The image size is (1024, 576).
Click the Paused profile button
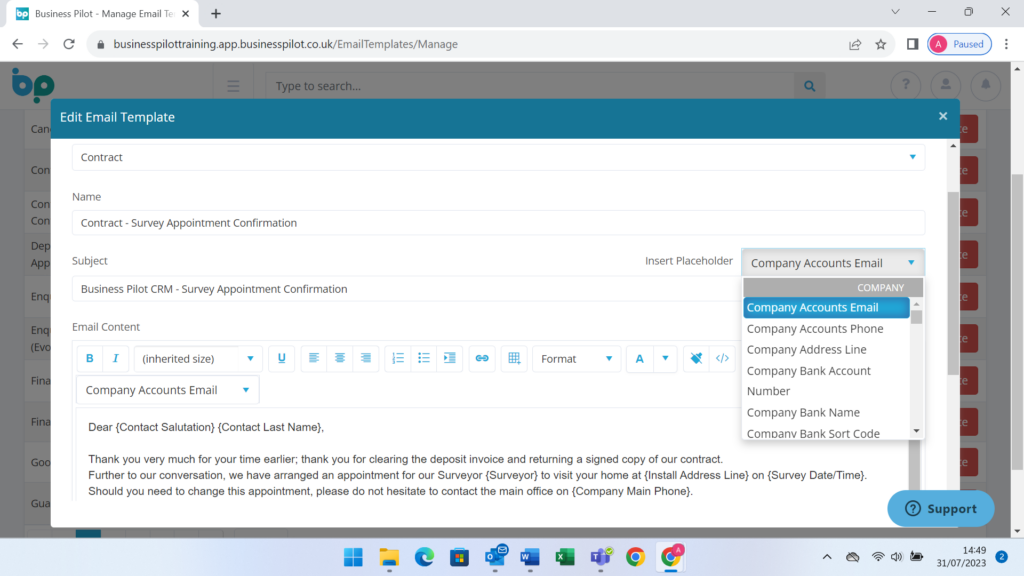[x=959, y=44]
